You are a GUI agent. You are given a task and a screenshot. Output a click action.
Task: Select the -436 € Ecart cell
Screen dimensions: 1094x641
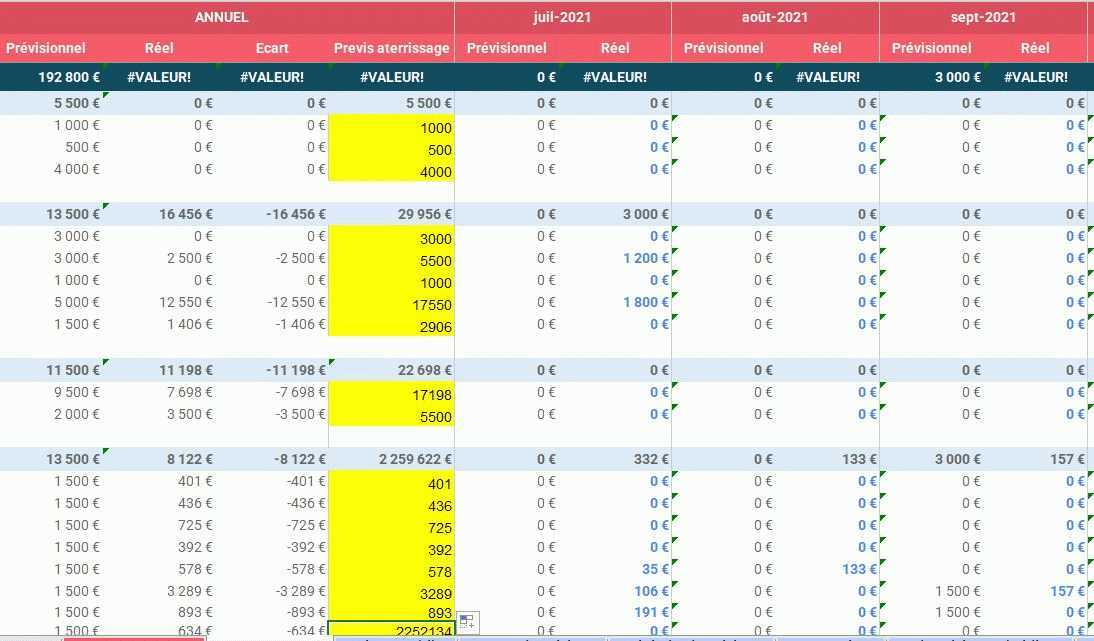pyautogui.click(x=272, y=503)
